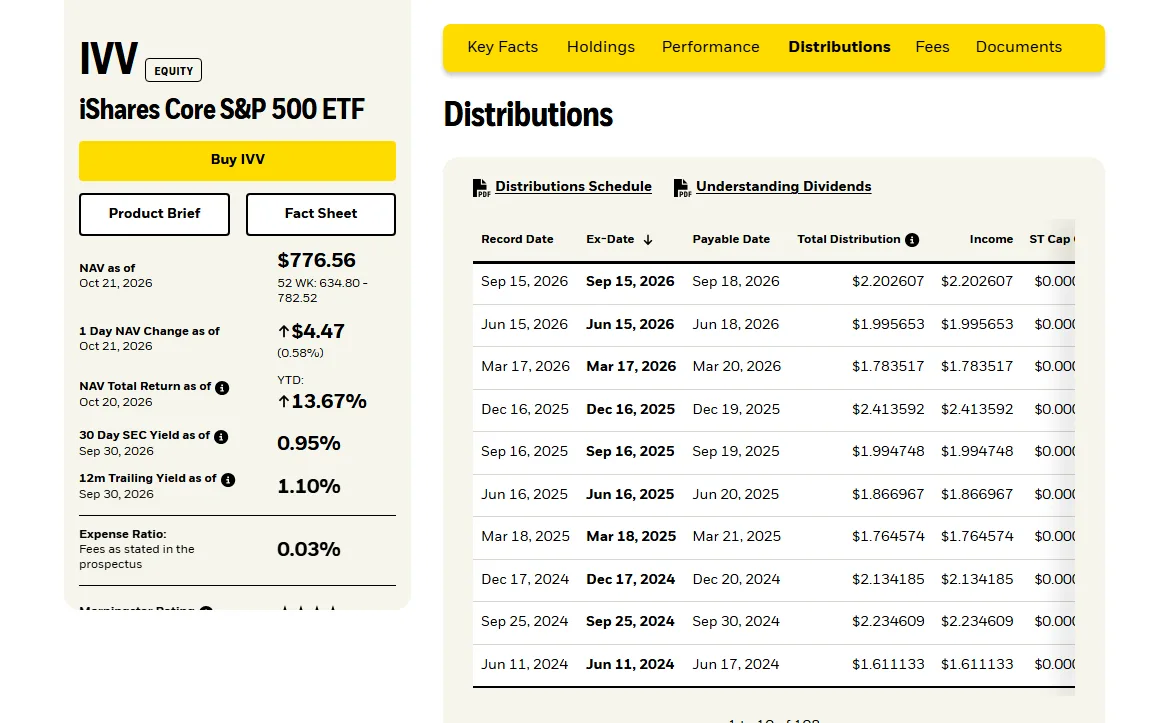This screenshot has height=723, width=1169.
Task: Click payable date Jun 17, 2024
Action: point(736,665)
